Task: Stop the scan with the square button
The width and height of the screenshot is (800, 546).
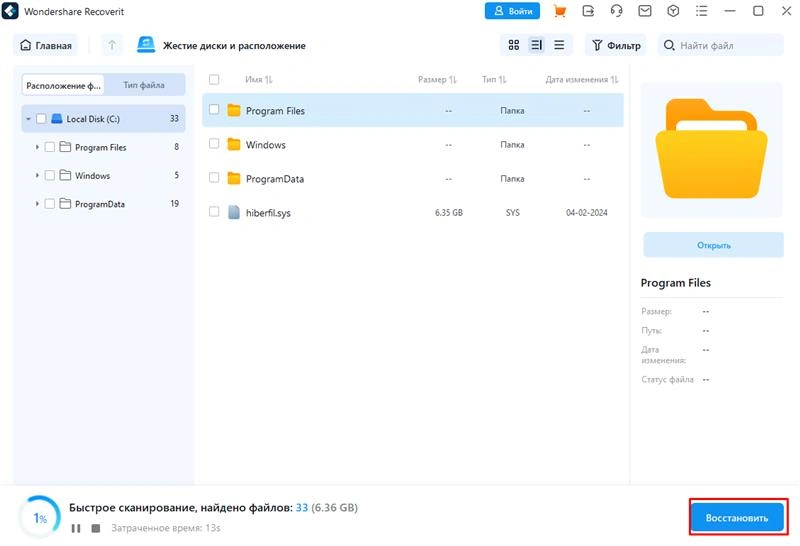Action: 96,527
